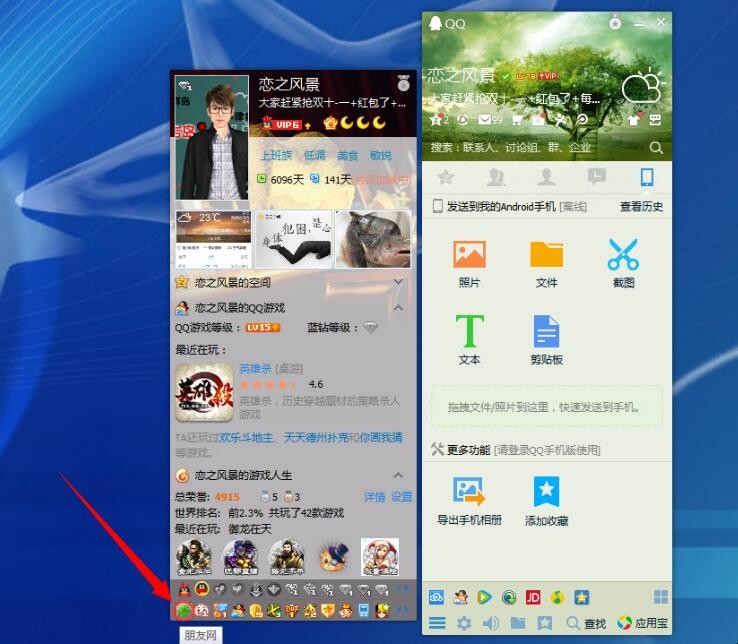Switch to the single contact tab

(546, 177)
